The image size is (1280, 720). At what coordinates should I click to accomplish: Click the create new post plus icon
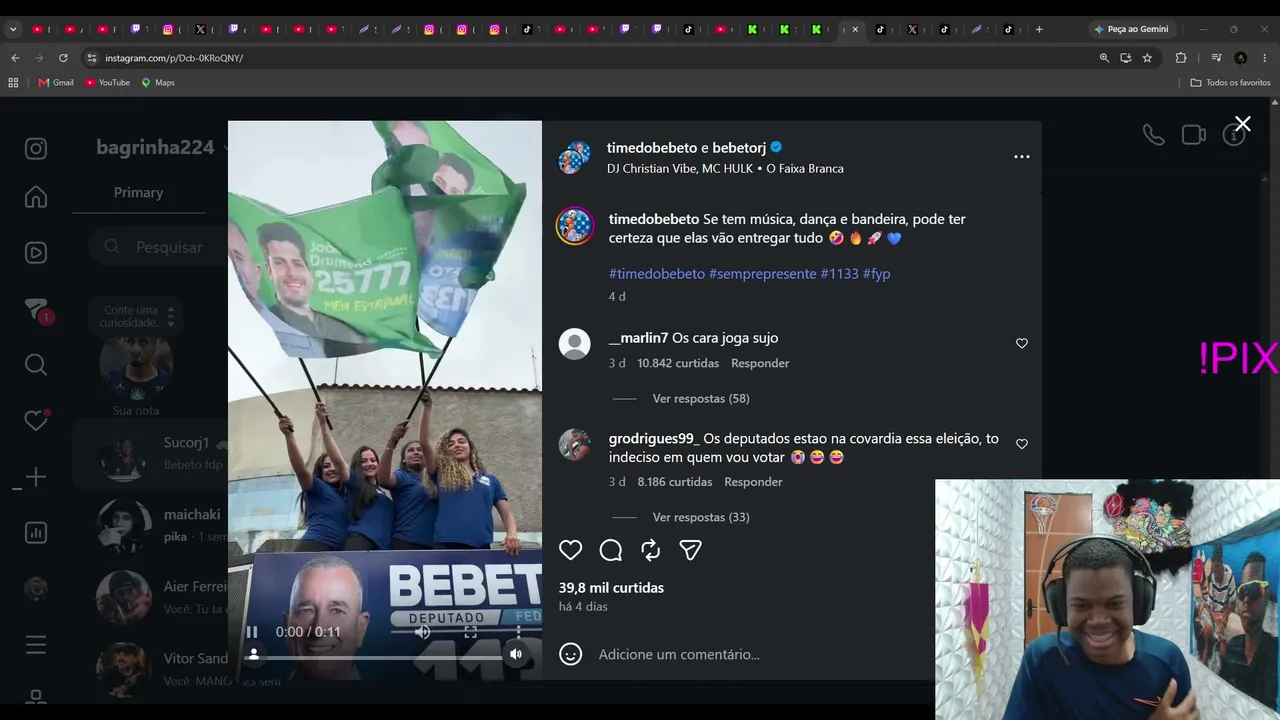tap(36, 477)
